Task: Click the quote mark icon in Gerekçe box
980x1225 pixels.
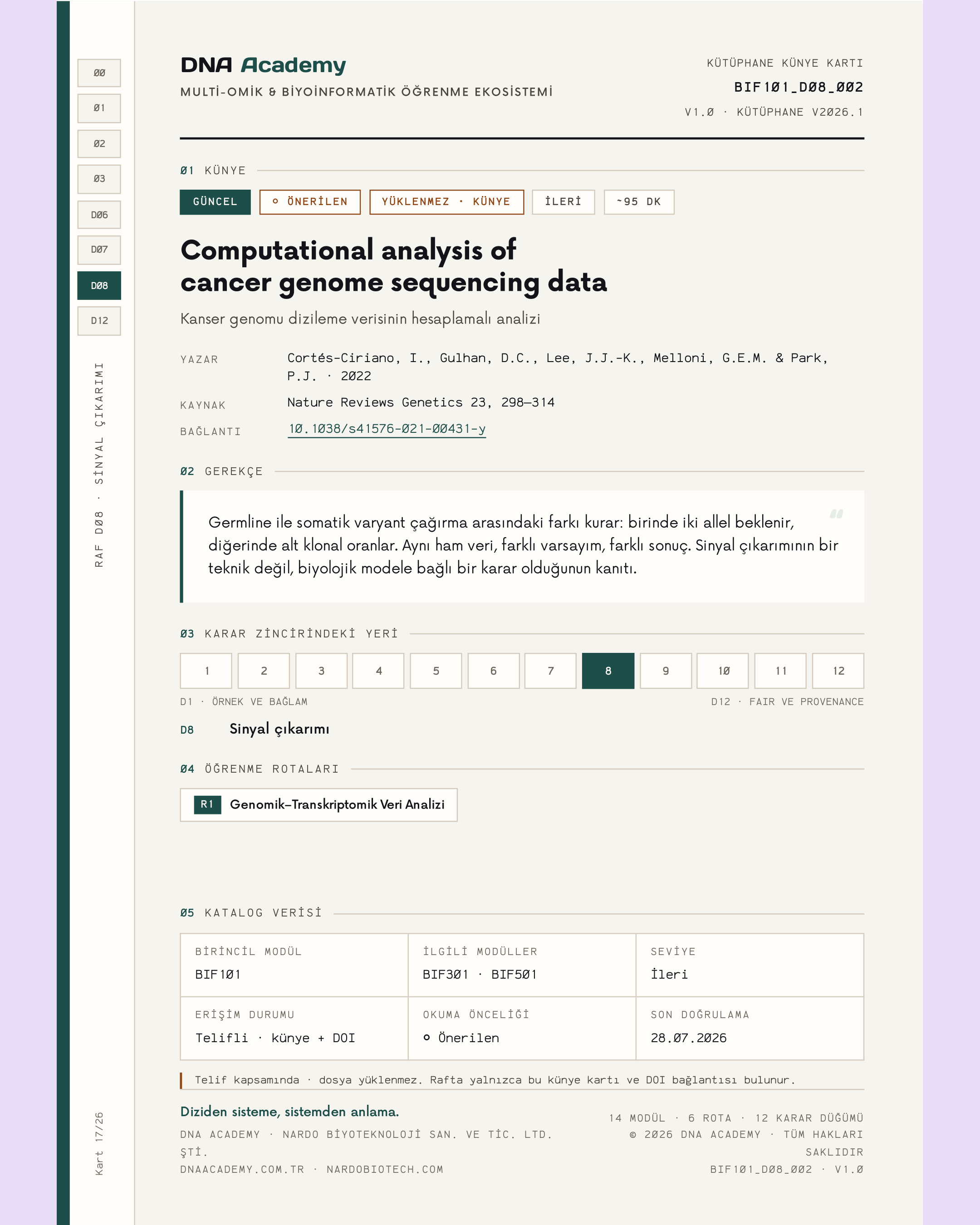Action: point(836,514)
